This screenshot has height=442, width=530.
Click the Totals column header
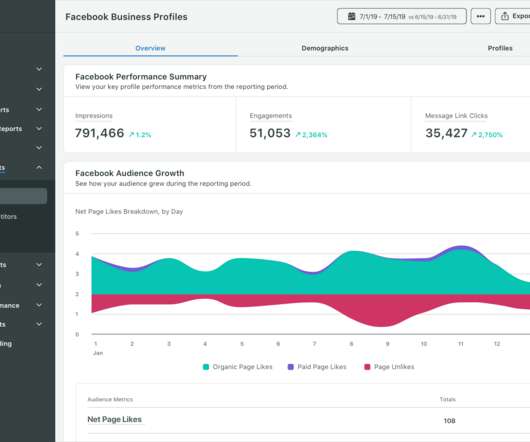448,399
